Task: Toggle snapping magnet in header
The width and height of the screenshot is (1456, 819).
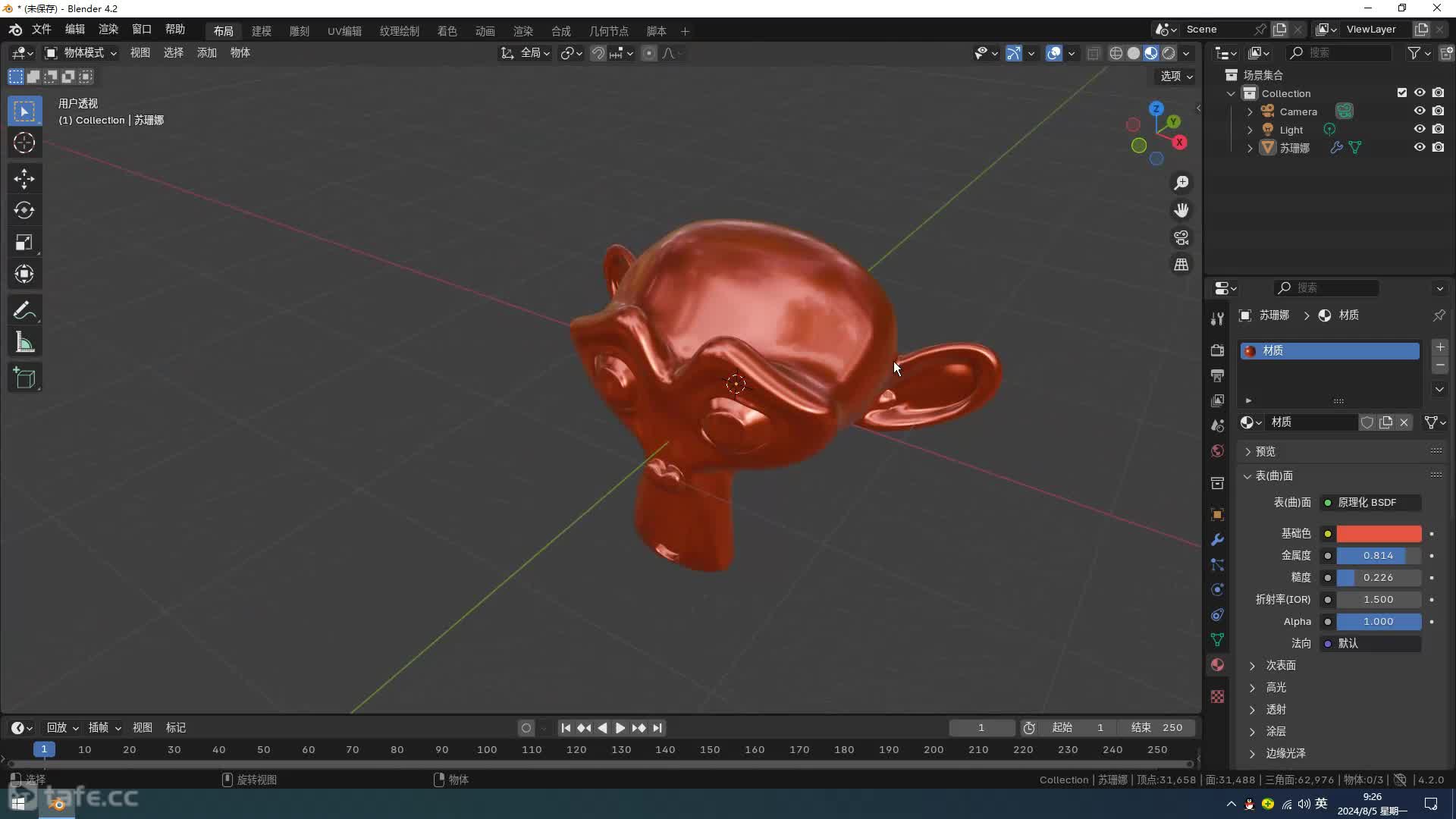Action: tap(598, 53)
